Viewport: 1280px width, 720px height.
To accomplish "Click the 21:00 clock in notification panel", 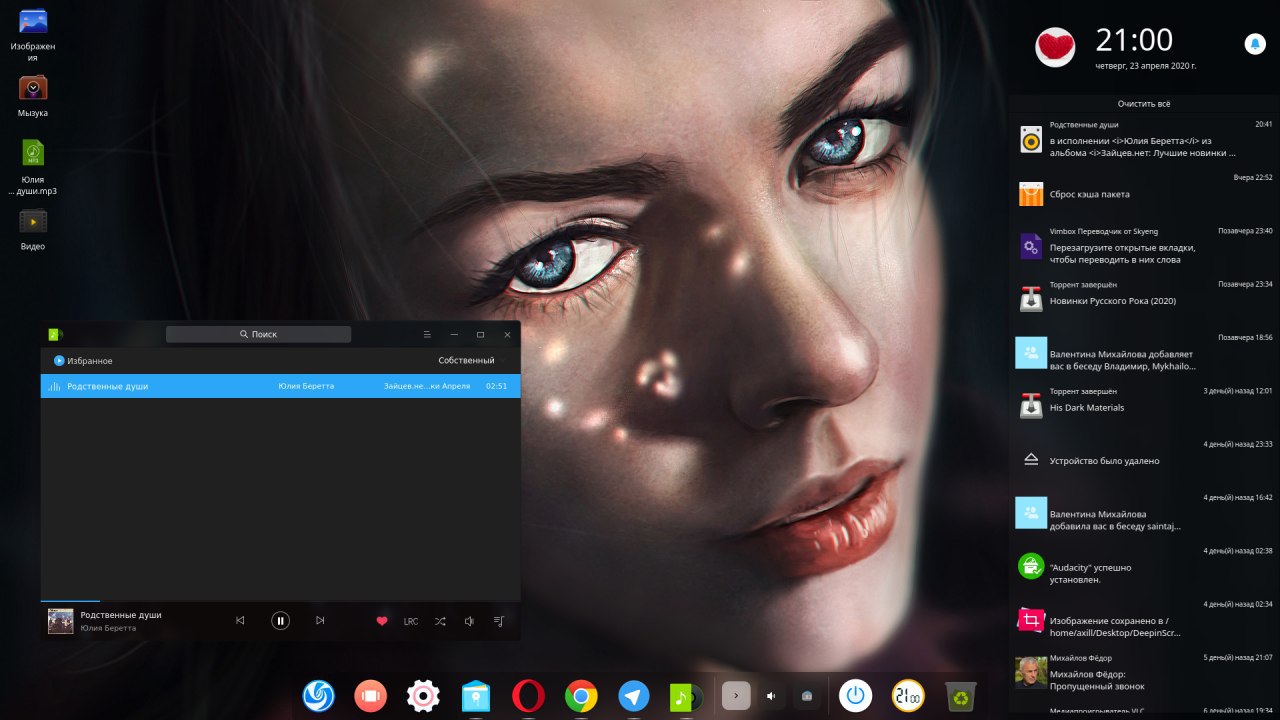I will tap(1134, 40).
